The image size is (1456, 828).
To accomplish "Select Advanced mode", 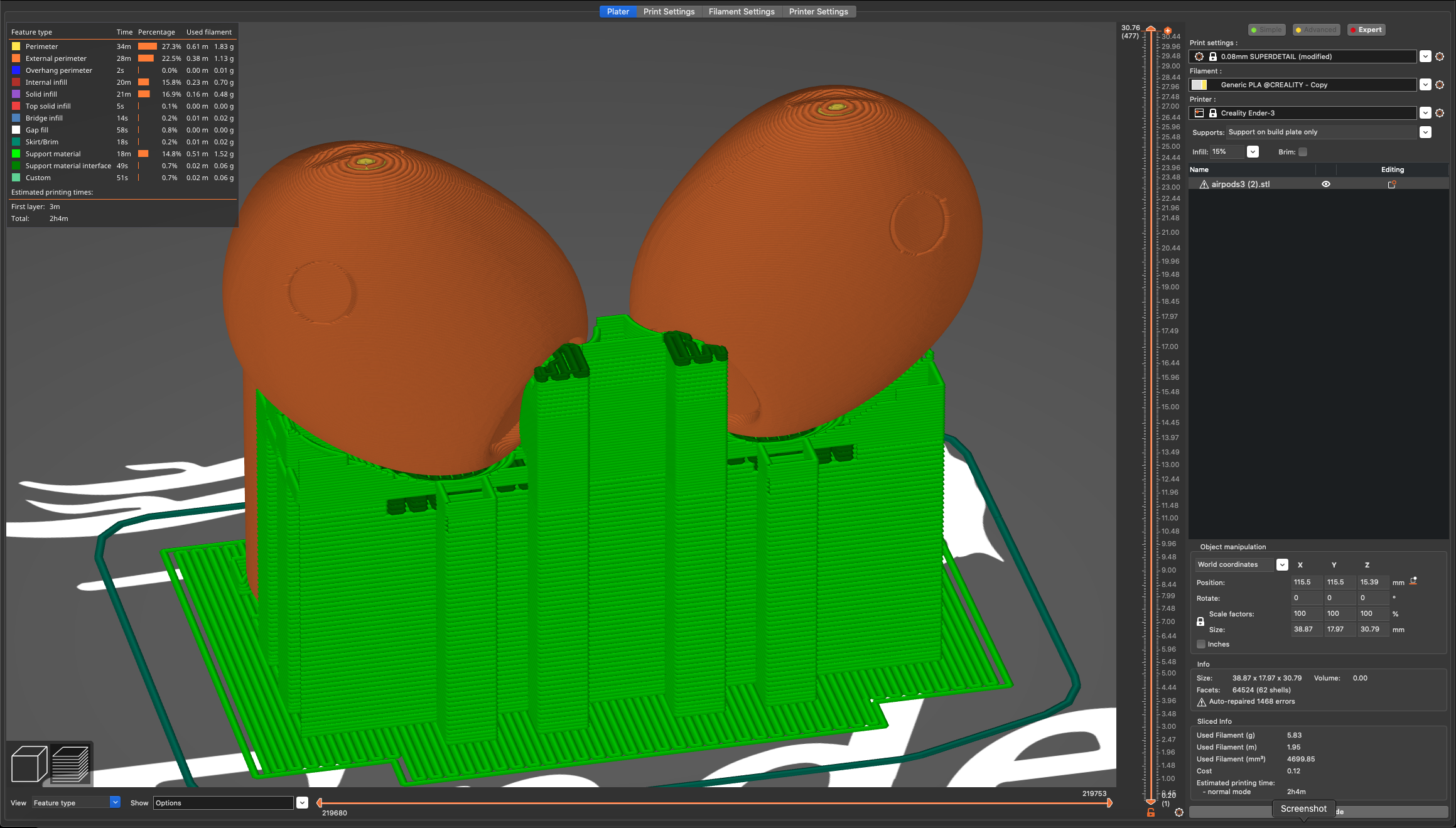I will click(1316, 30).
